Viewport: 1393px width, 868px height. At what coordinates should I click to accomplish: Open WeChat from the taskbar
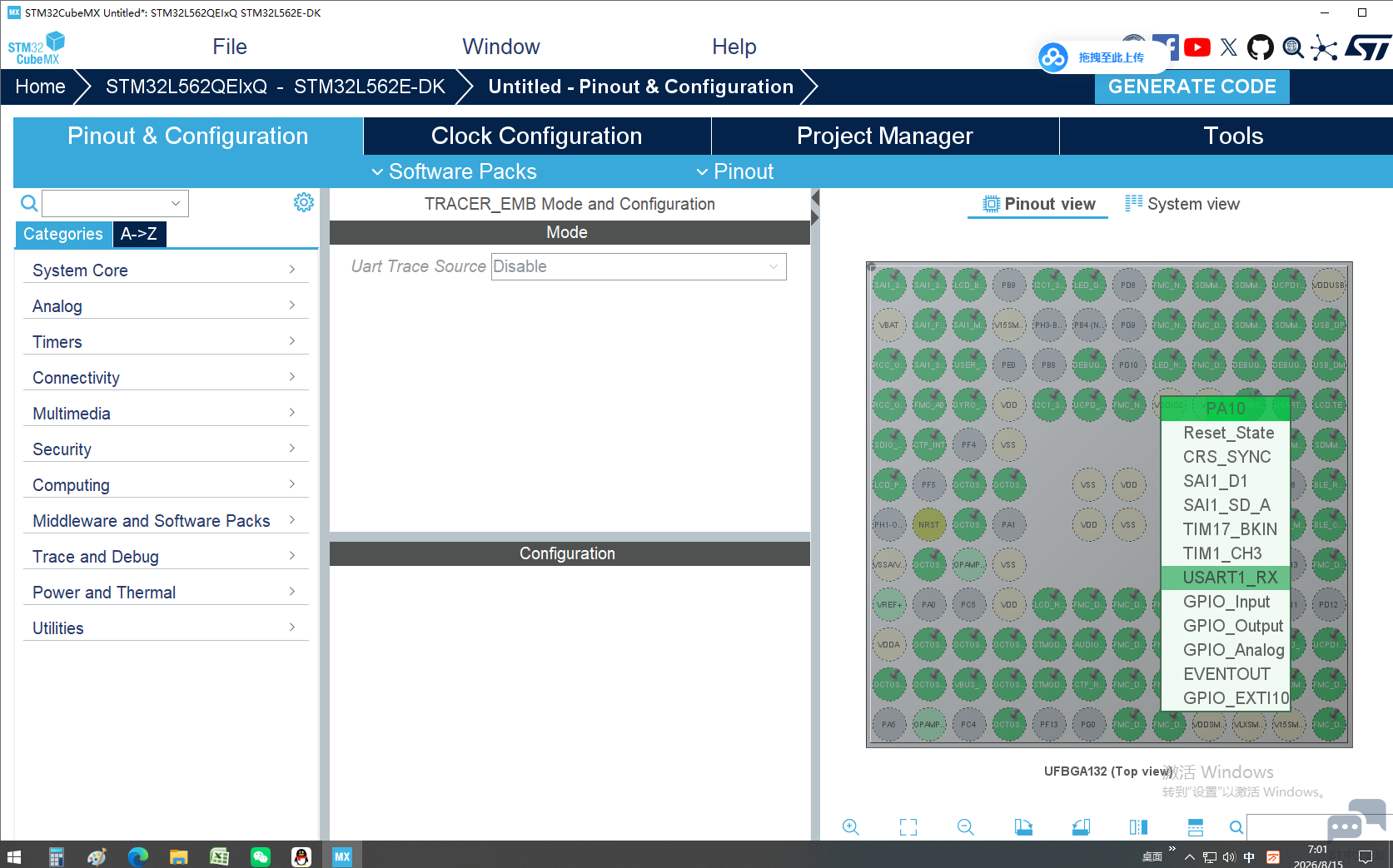point(261,856)
